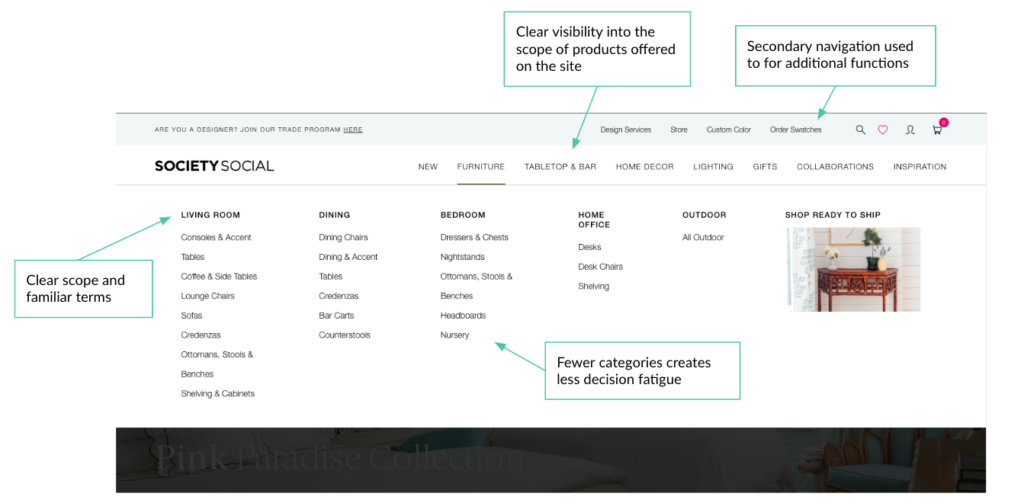The height and width of the screenshot is (503, 1024).
Task: Open Desks link
Action: 590,247
